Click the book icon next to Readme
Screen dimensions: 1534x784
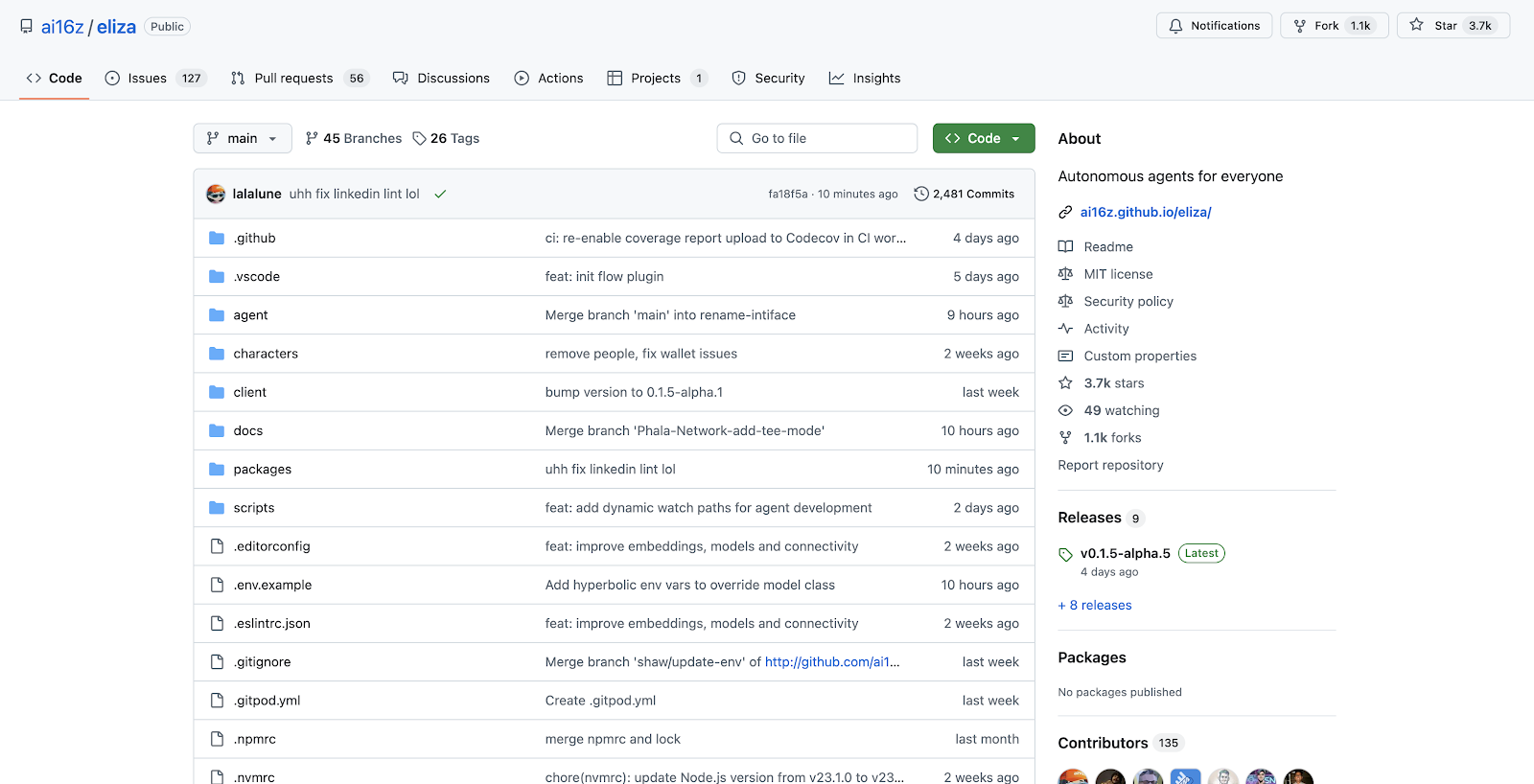[1065, 246]
